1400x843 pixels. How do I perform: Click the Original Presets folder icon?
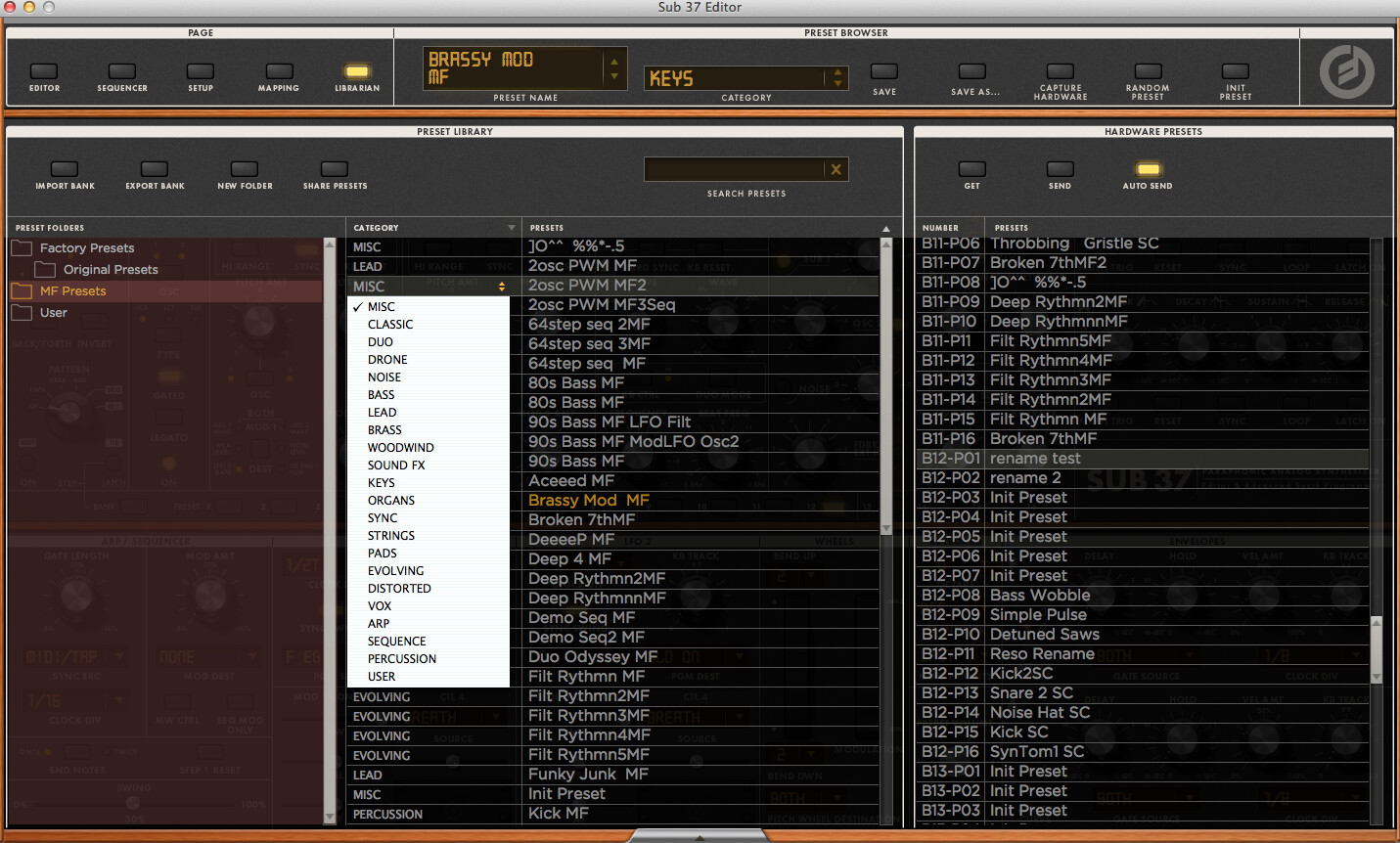(x=45, y=270)
